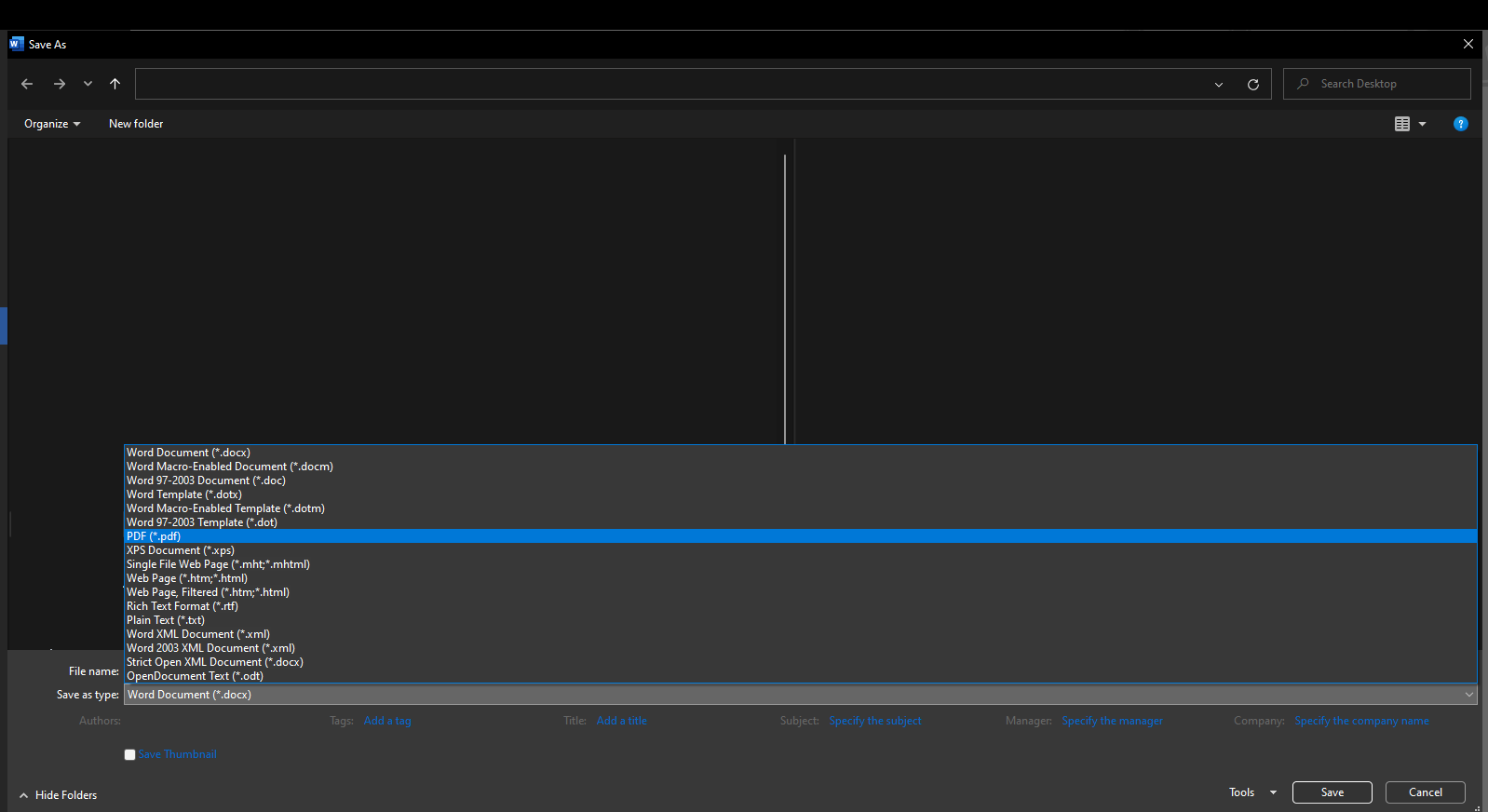This screenshot has height=812, width=1488.
Task: Click the Word icon in title bar
Action: click(x=16, y=44)
